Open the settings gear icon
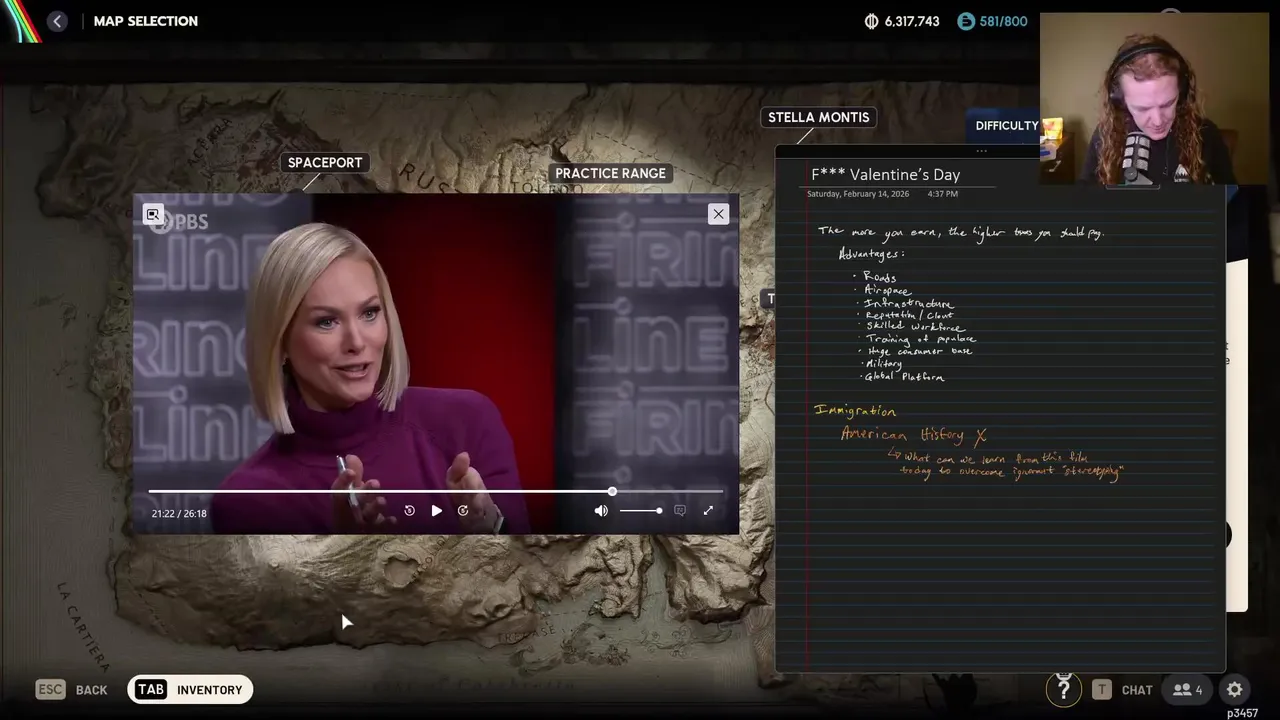The width and height of the screenshot is (1280, 720). point(1235,689)
